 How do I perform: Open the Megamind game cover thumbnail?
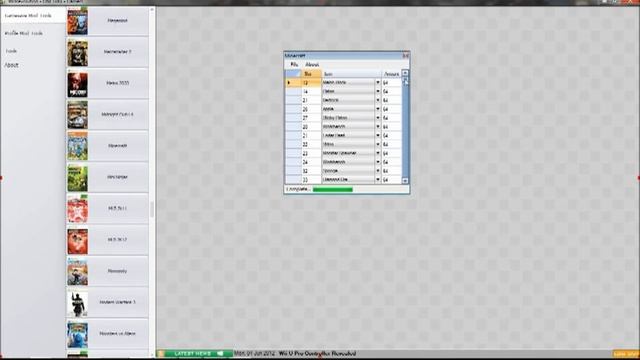(77, 21)
